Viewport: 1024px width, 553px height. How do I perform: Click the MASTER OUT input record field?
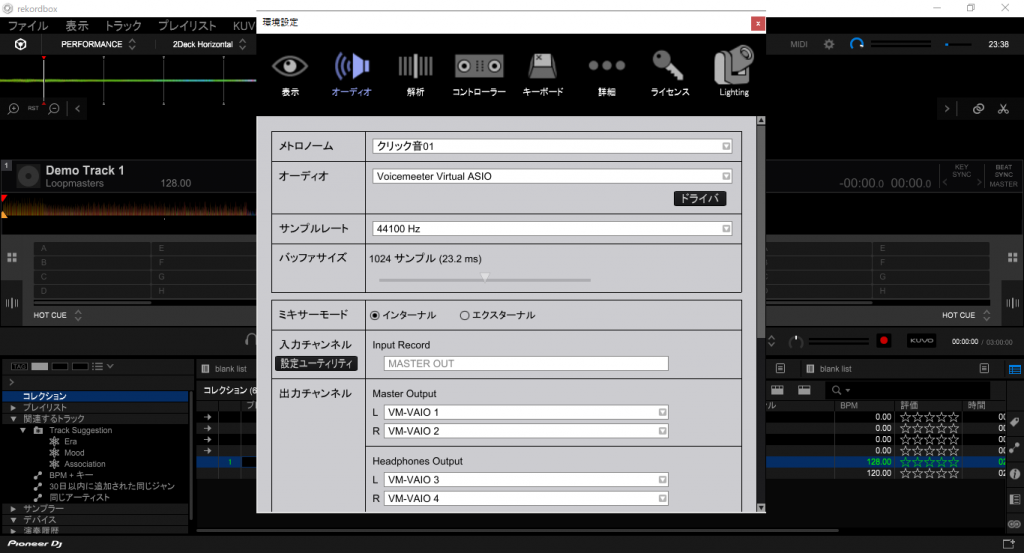[x=526, y=364]
